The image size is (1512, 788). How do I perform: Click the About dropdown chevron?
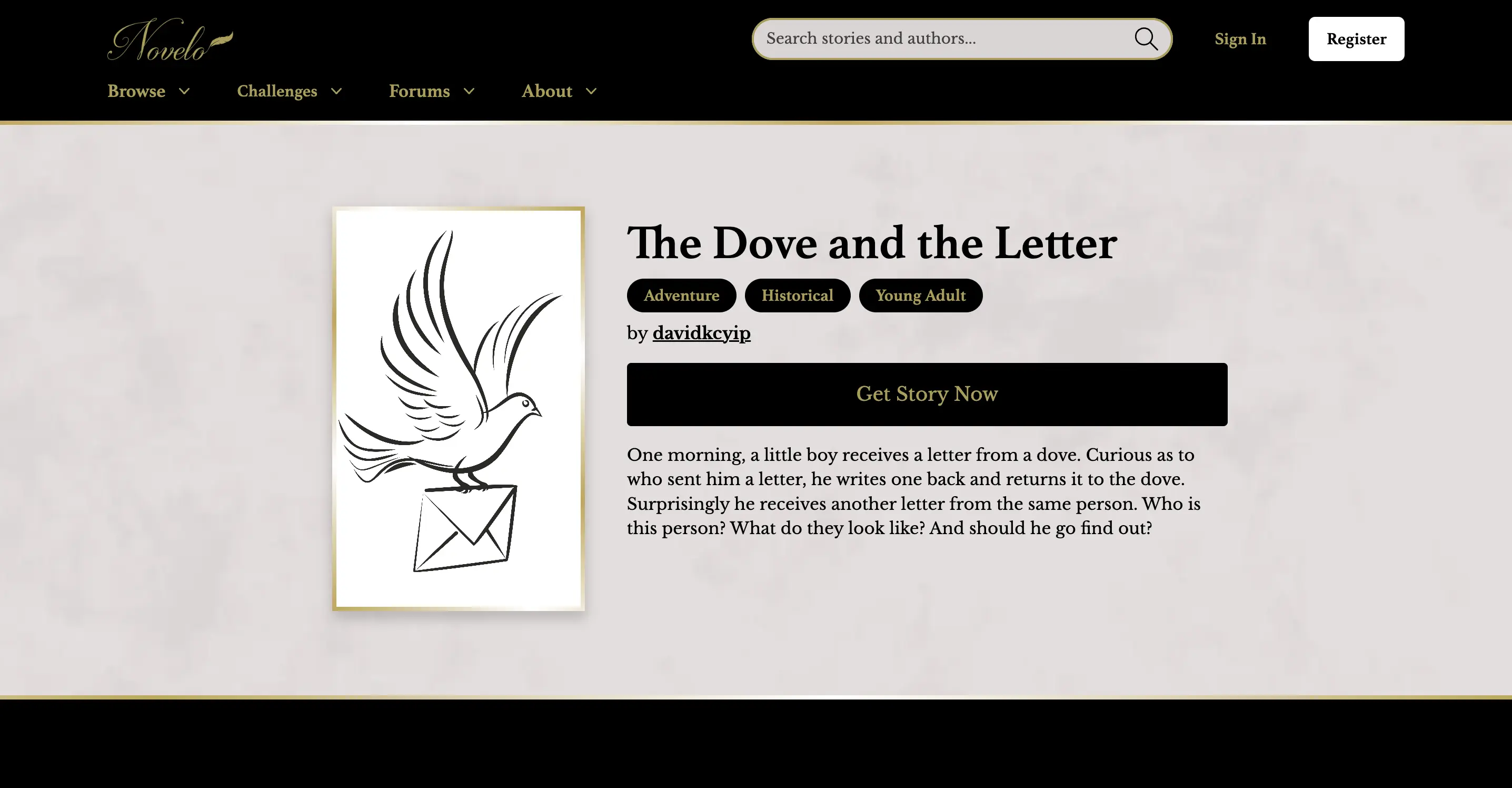[590, 91]
